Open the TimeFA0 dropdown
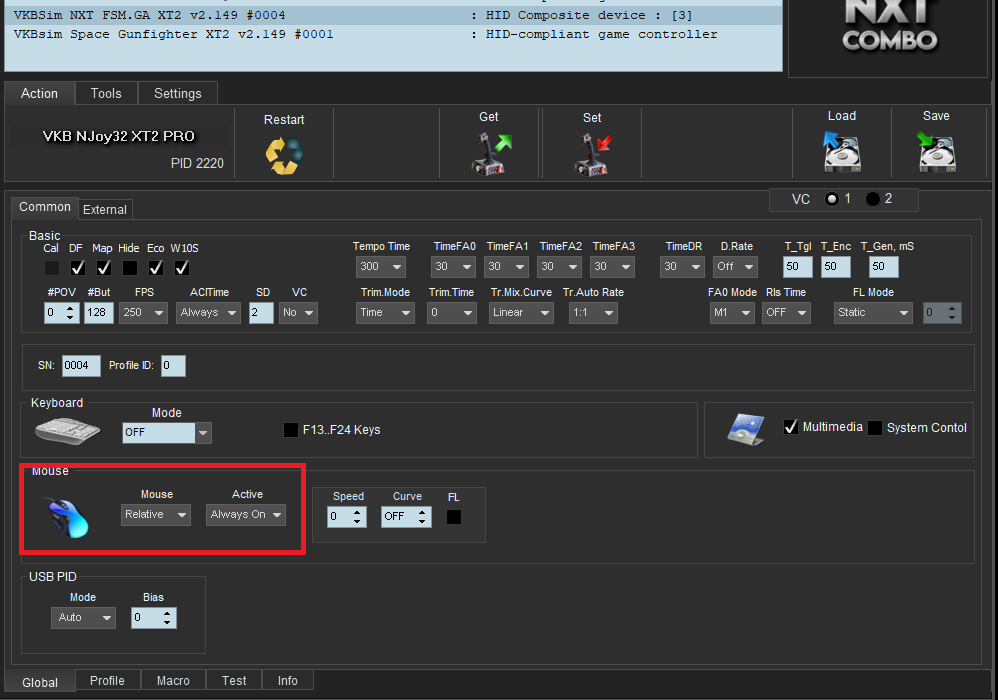 454,267
